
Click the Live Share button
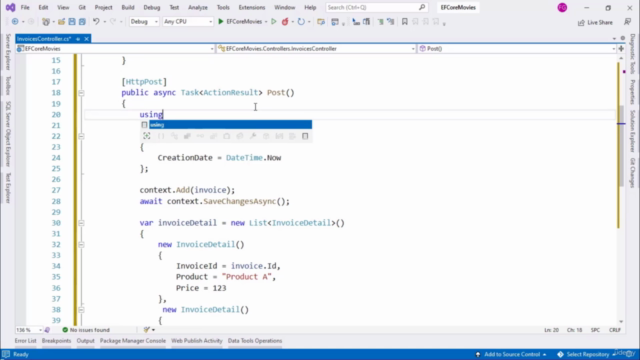coord(595,22)
